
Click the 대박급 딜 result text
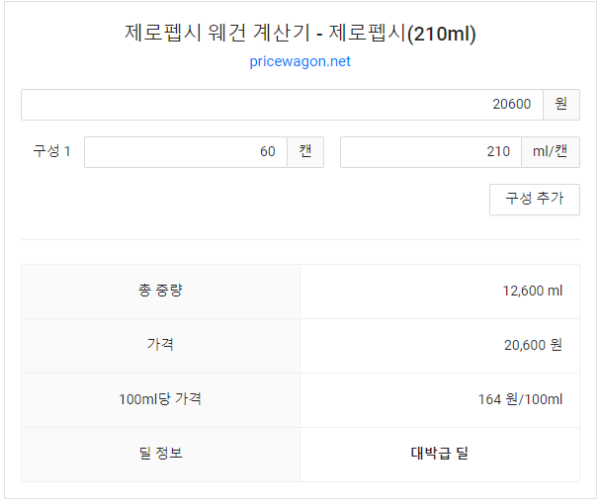click(439, 453)
